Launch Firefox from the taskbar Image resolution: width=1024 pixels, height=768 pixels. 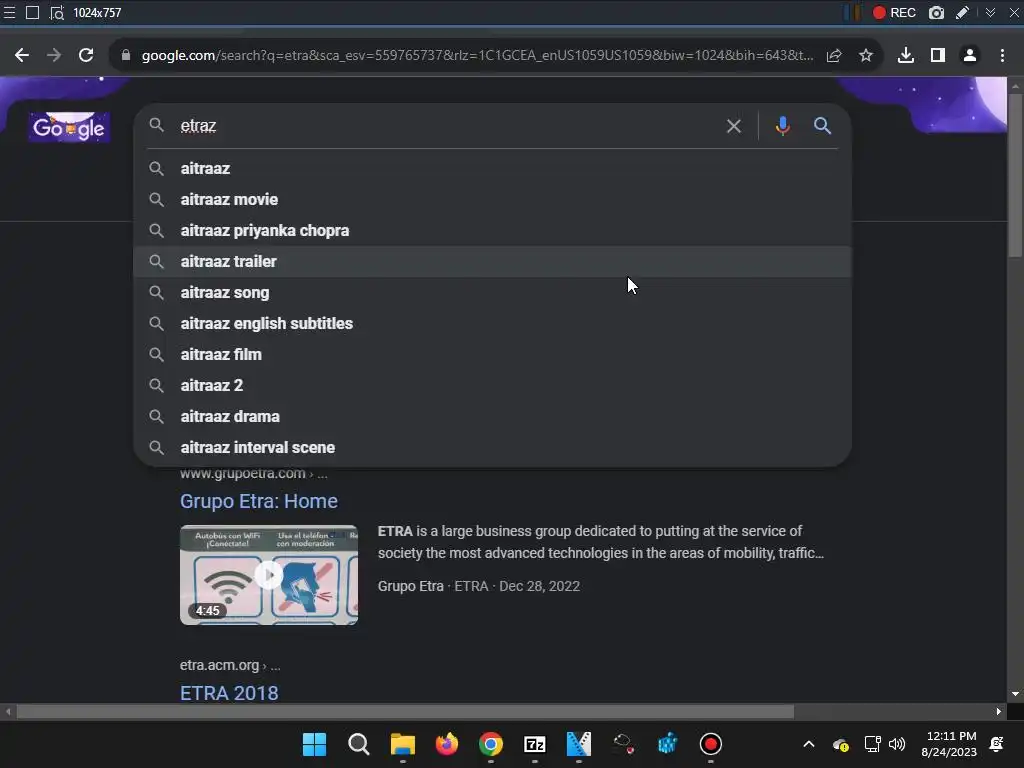pos(447,744)
